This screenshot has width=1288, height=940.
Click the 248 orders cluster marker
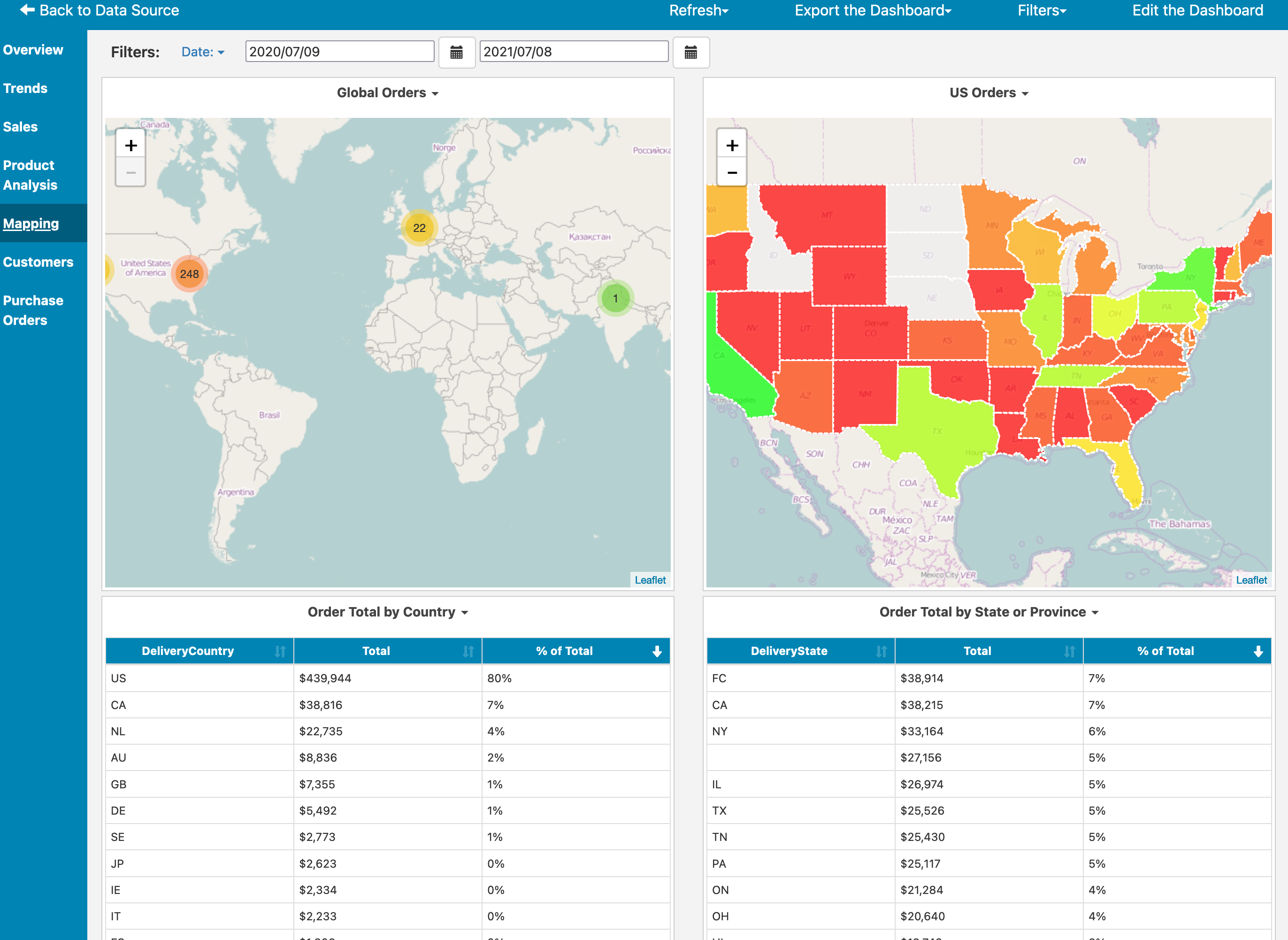coord(190,274)
